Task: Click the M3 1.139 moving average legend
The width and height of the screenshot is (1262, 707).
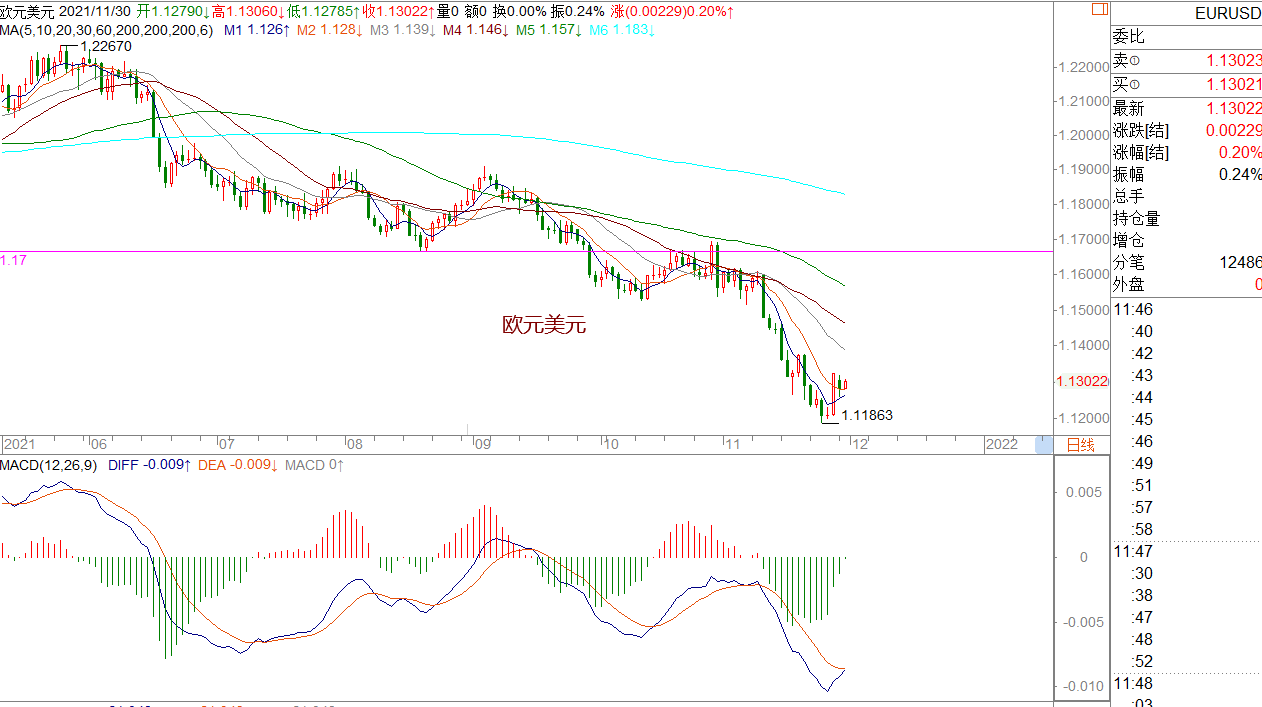Action: click(x=403, y=30)
